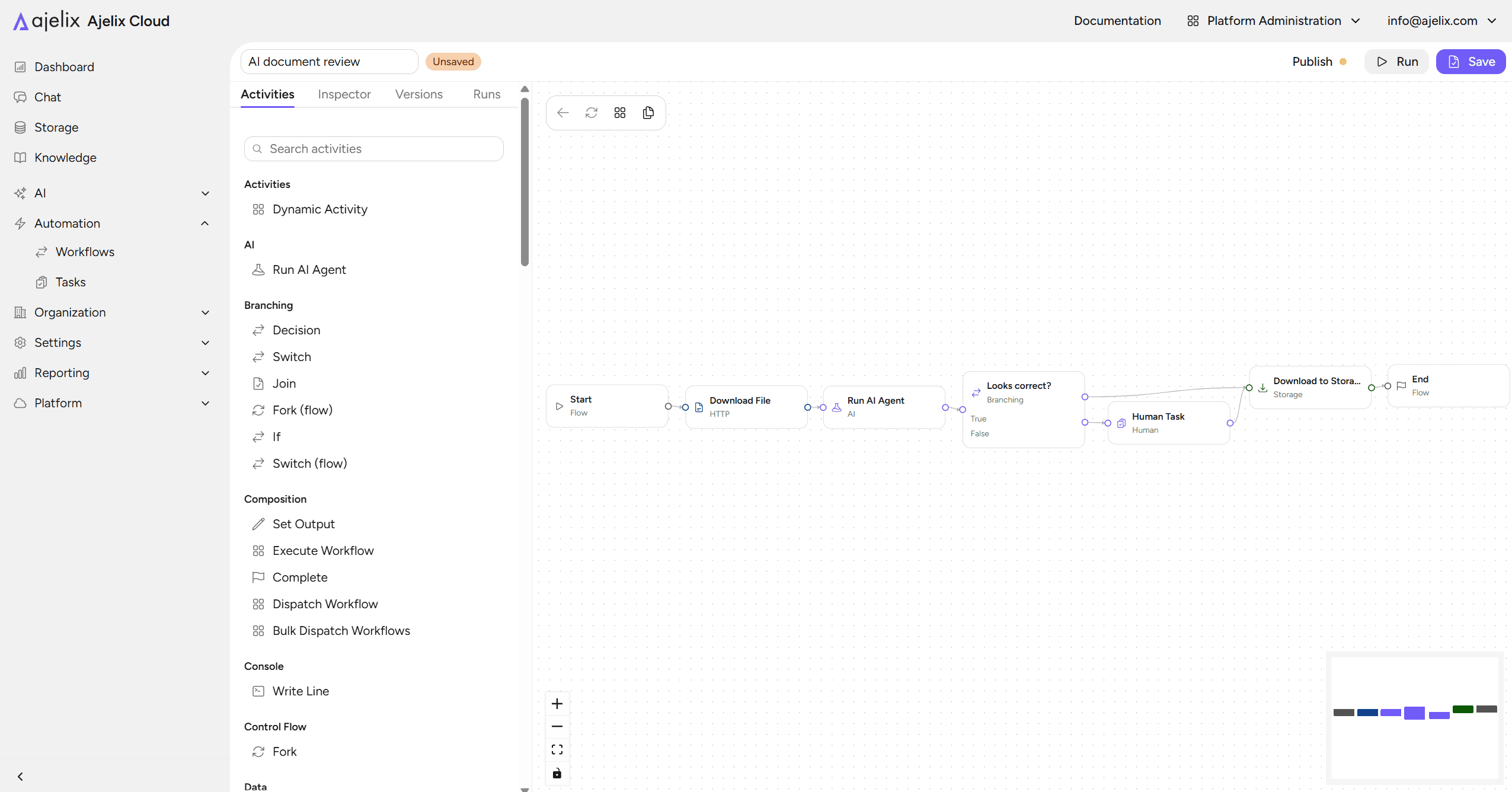Run the workflow

(x=1397, y=62)
